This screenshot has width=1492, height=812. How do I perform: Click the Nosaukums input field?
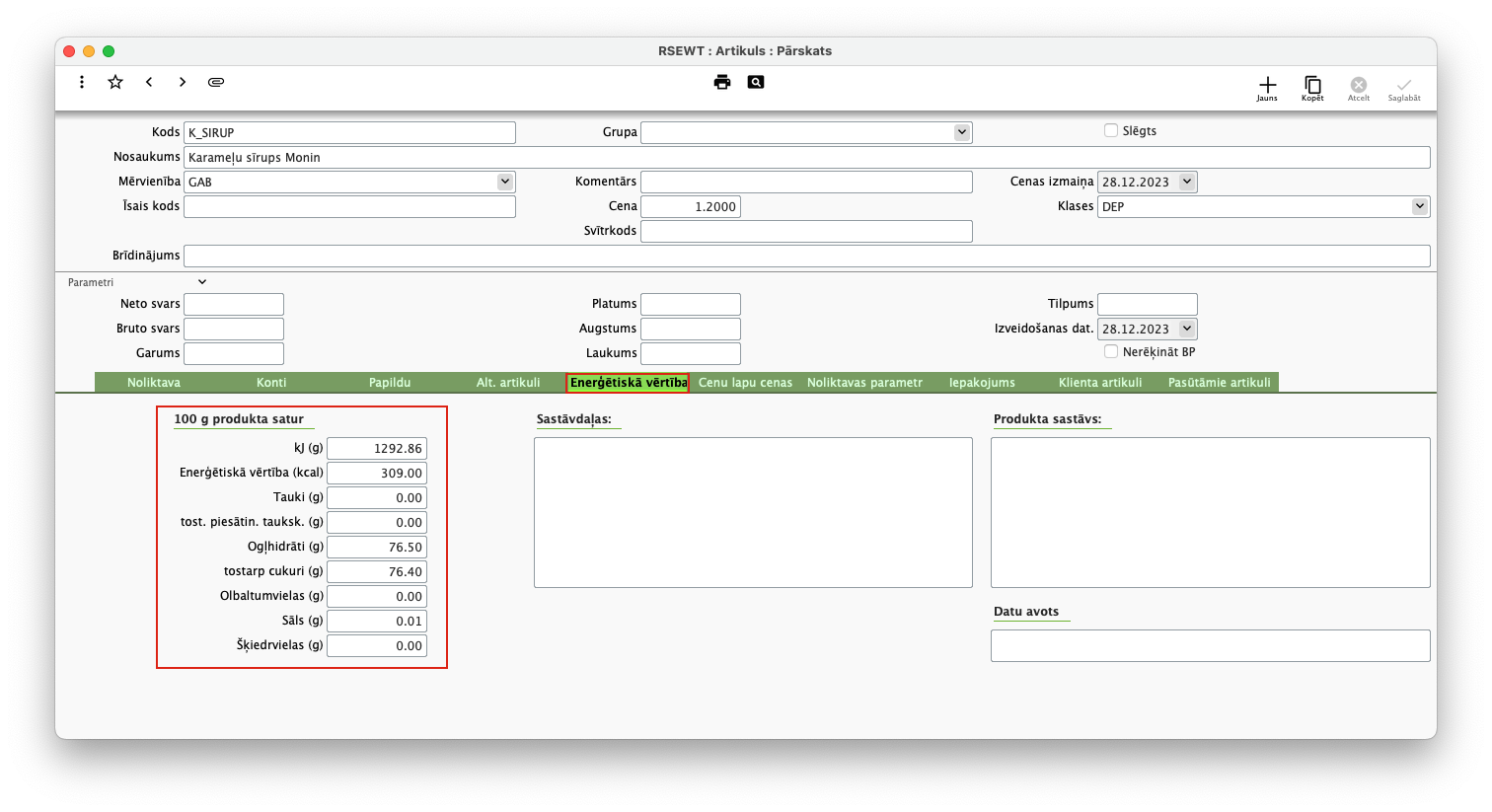pos(807,157)
